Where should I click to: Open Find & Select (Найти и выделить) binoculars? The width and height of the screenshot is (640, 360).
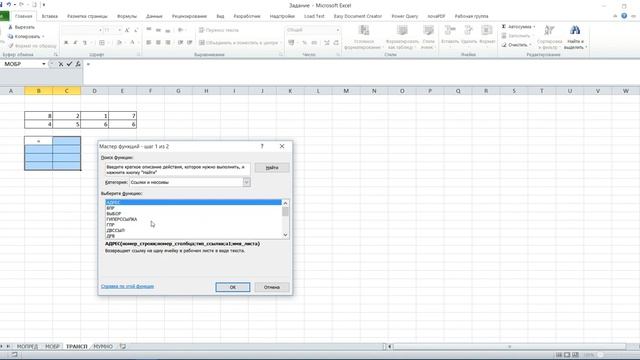pos(575,37)
